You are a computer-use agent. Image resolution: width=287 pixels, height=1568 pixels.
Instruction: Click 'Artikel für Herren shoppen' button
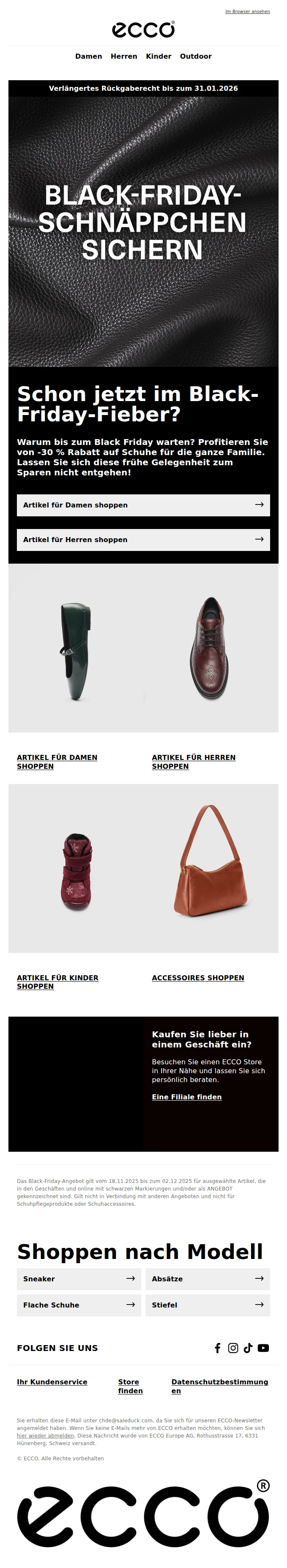click(143, 539)
